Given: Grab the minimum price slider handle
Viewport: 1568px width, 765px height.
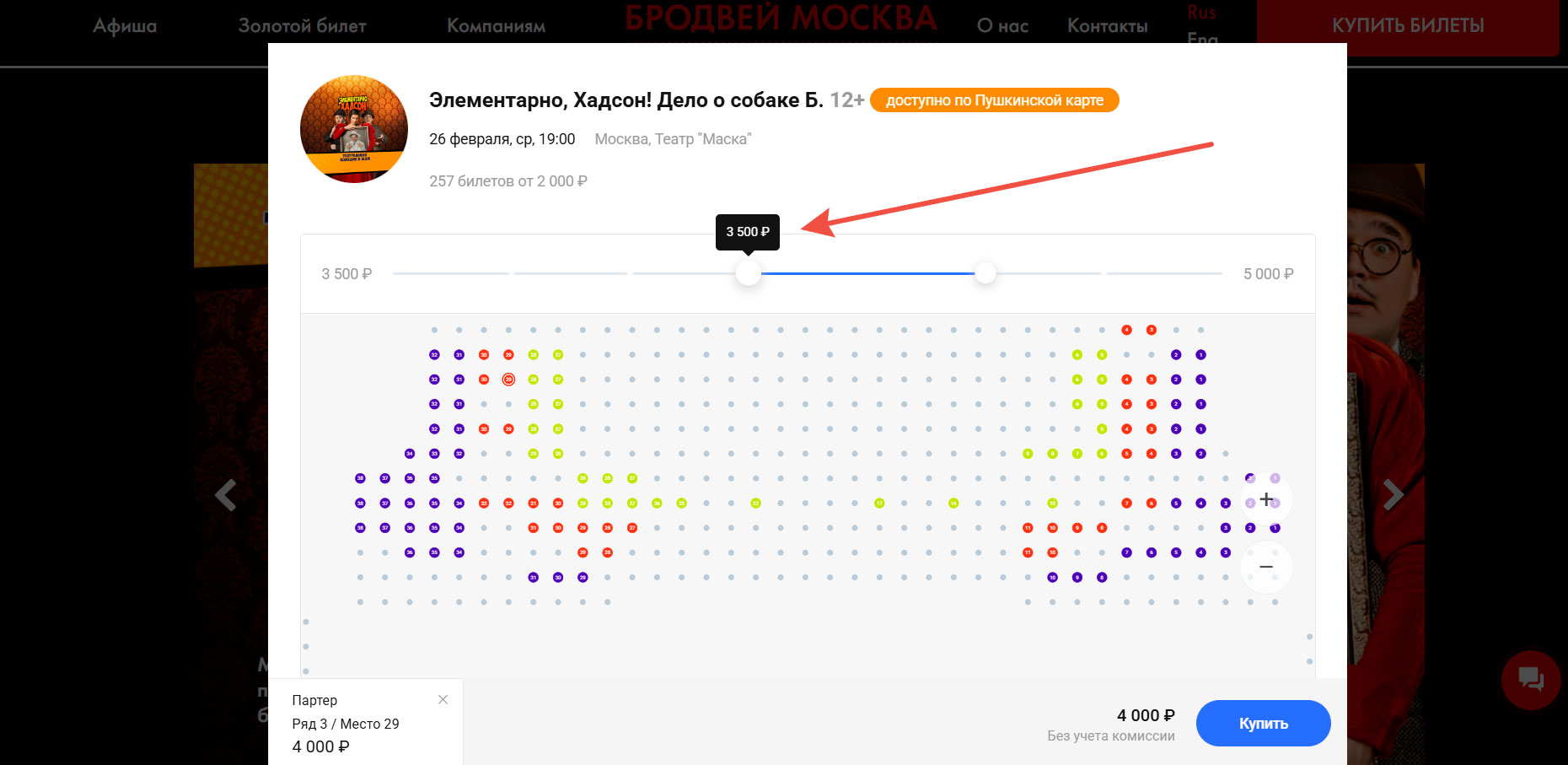Looking at the screenshot, I should tap(749, 273).
